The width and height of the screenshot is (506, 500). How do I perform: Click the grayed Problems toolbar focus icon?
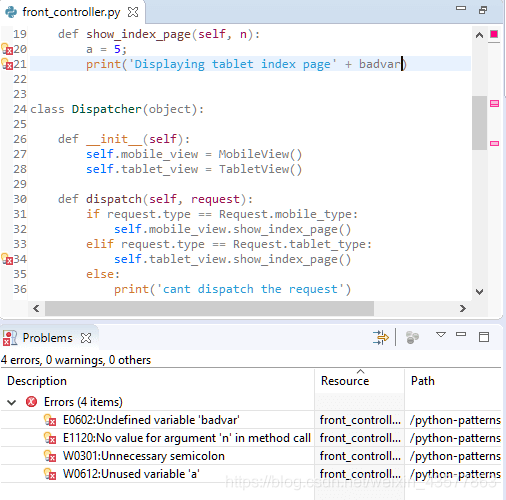pyautogui.click(x=412, y=337)
